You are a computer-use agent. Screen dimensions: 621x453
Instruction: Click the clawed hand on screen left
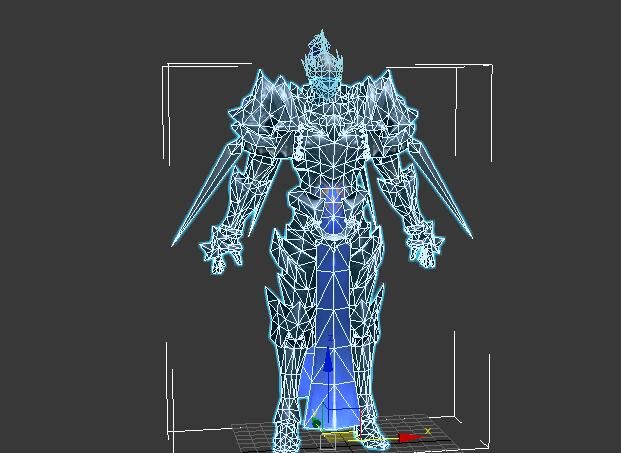click(x=221, y=247)
